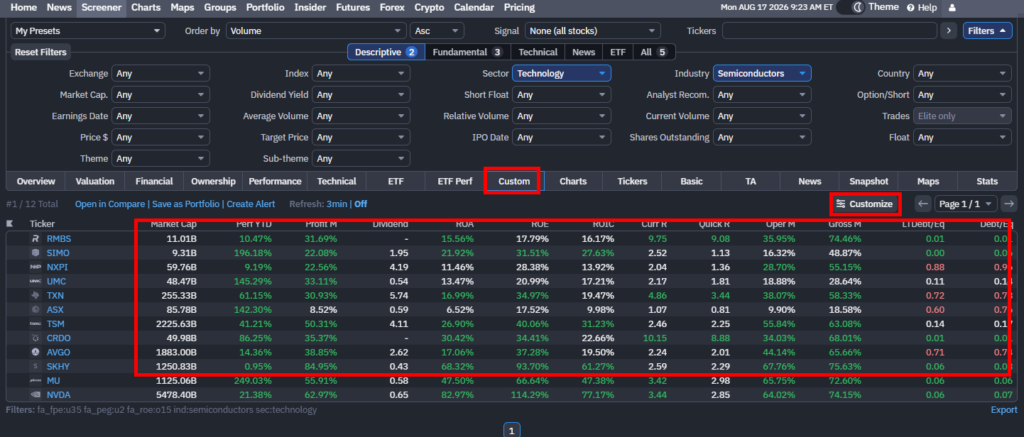This screenshot has width=1024, height=437.
Task: Open the user account icon
Action: click(952, 8)
